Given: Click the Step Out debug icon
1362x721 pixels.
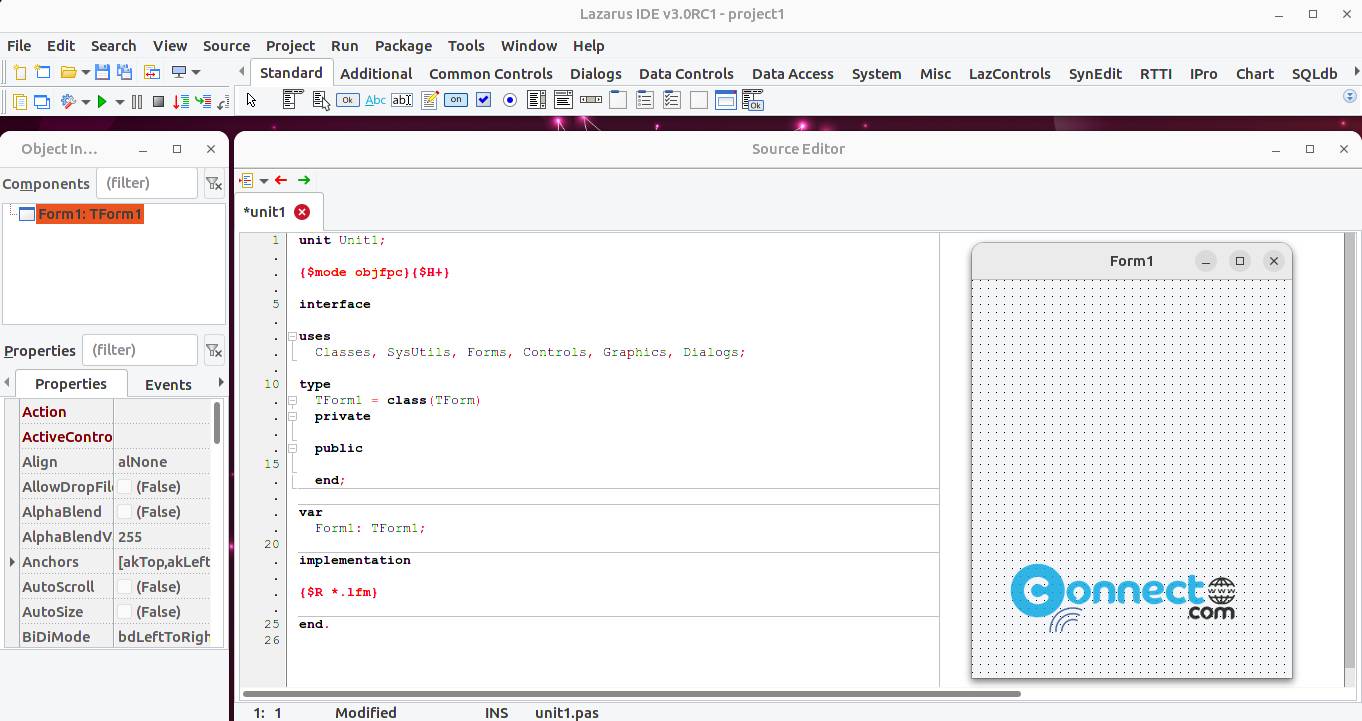Looking at the screenshot, I should click(x=223, y=101).
